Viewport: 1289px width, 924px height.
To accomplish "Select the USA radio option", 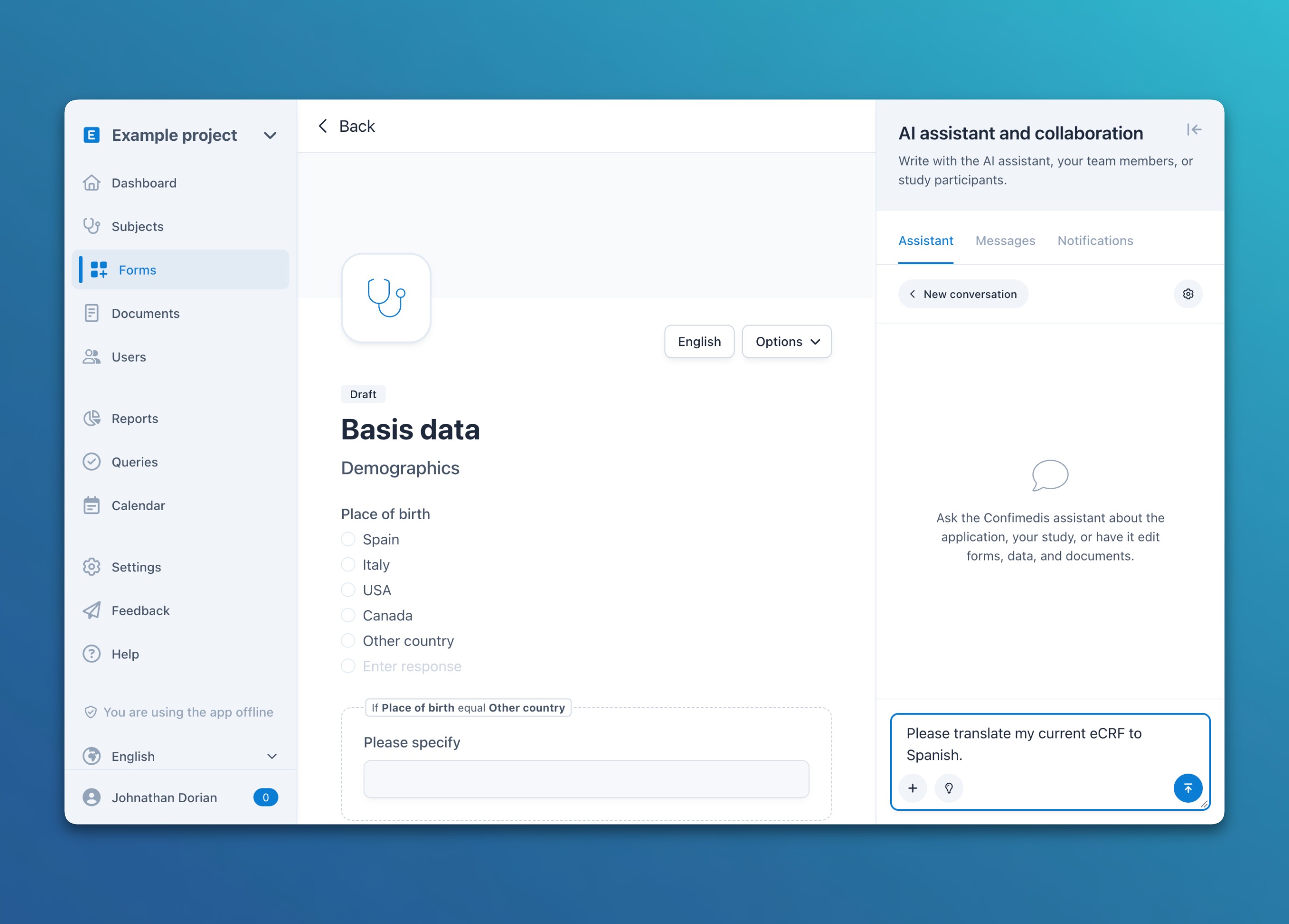I will pyautogui.click(x=348, y=590).
